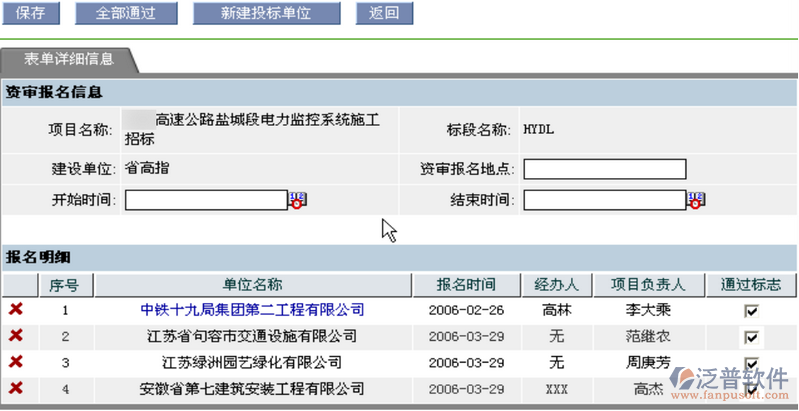
Task: Click the red X delete icon for row 1
Action: 16,311
